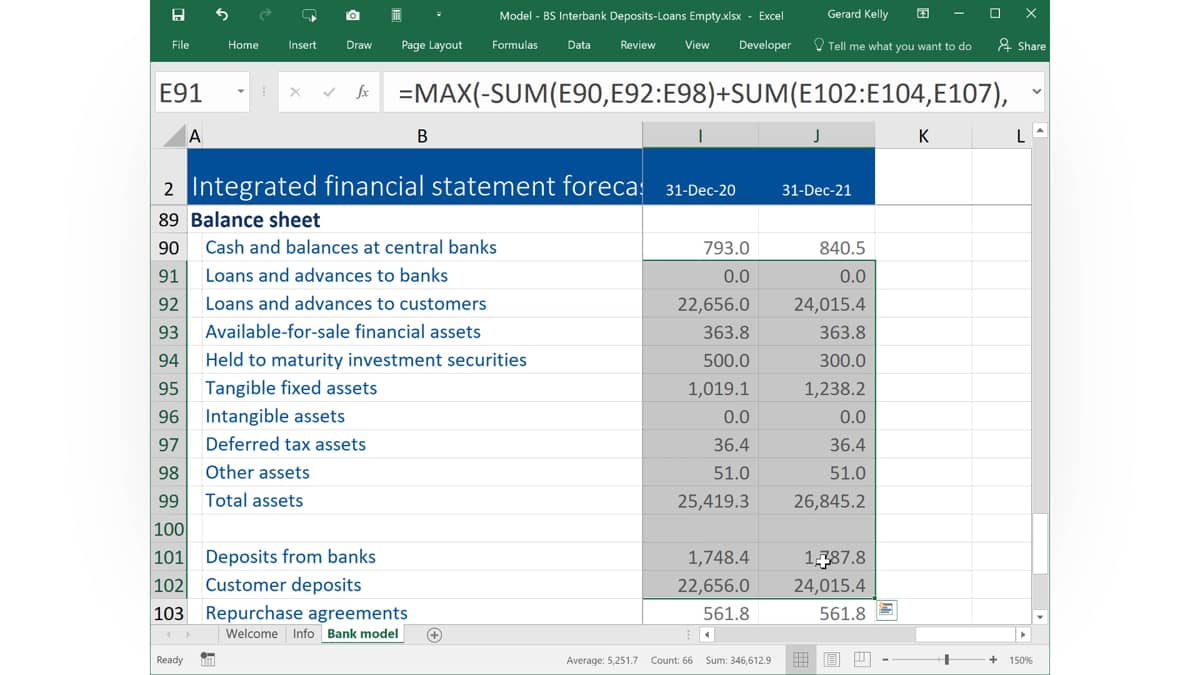
Task: Click the cell showing 25,419.3
Action: coord(700,501)
